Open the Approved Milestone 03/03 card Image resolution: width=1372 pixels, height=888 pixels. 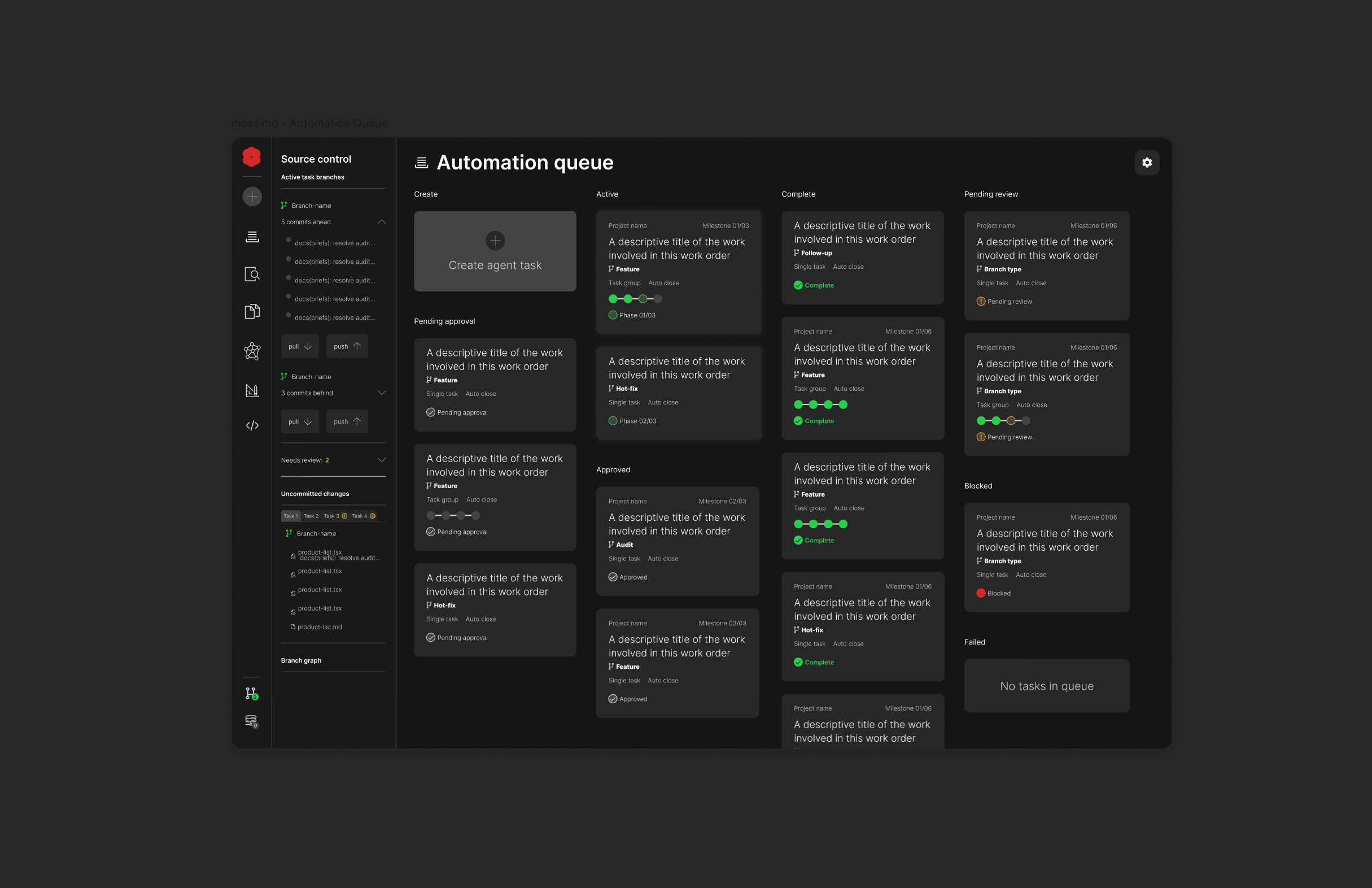[678, 663]
